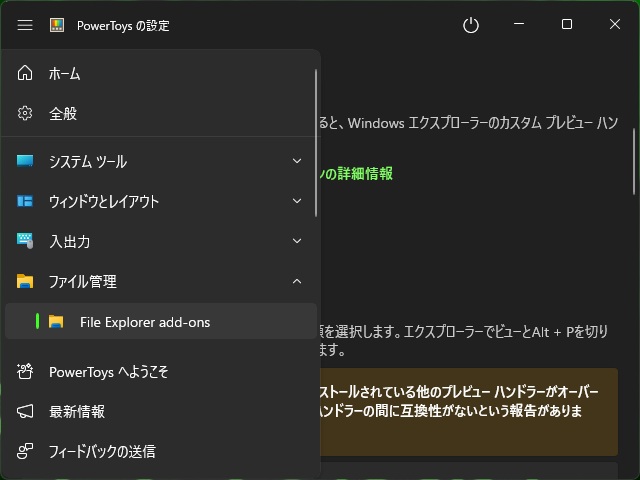This screenshot has height=480, width=640.
Task: Toggle the hamburger navigation menu
Action: tap(25, 25)
